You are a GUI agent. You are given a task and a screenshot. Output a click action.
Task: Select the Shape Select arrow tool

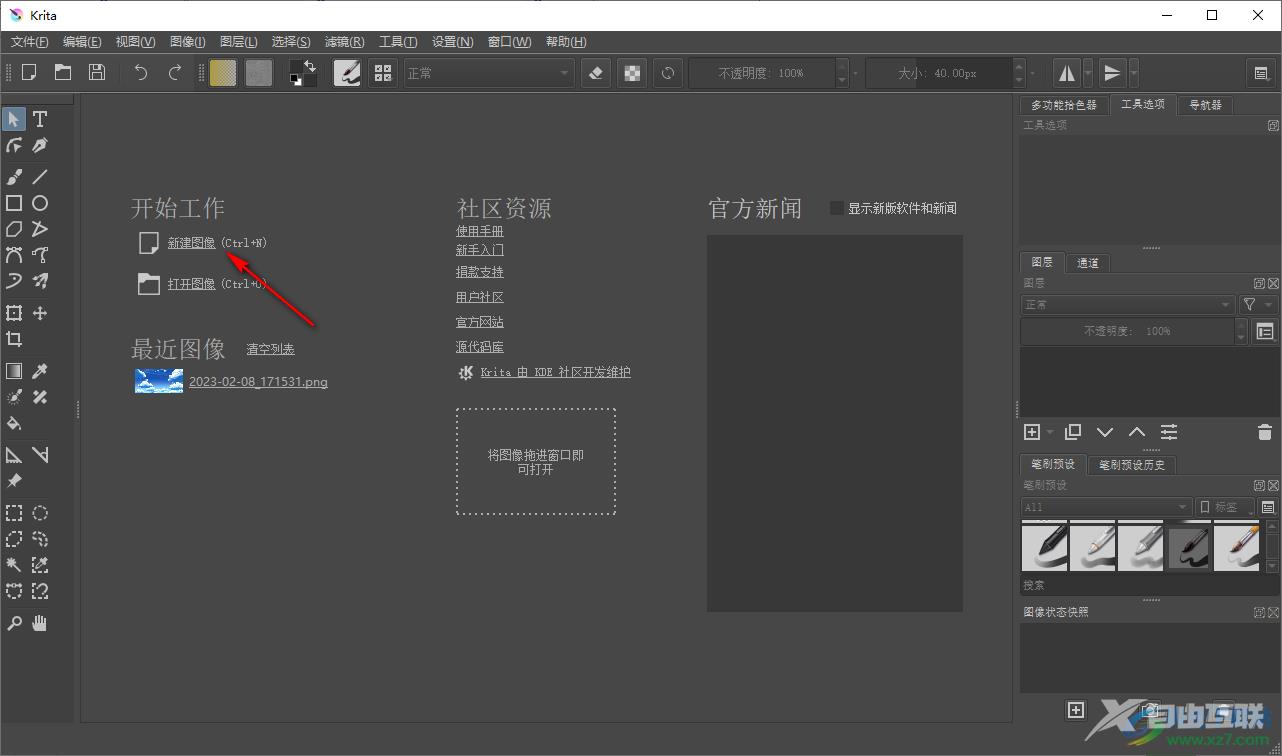coord(14,119)
